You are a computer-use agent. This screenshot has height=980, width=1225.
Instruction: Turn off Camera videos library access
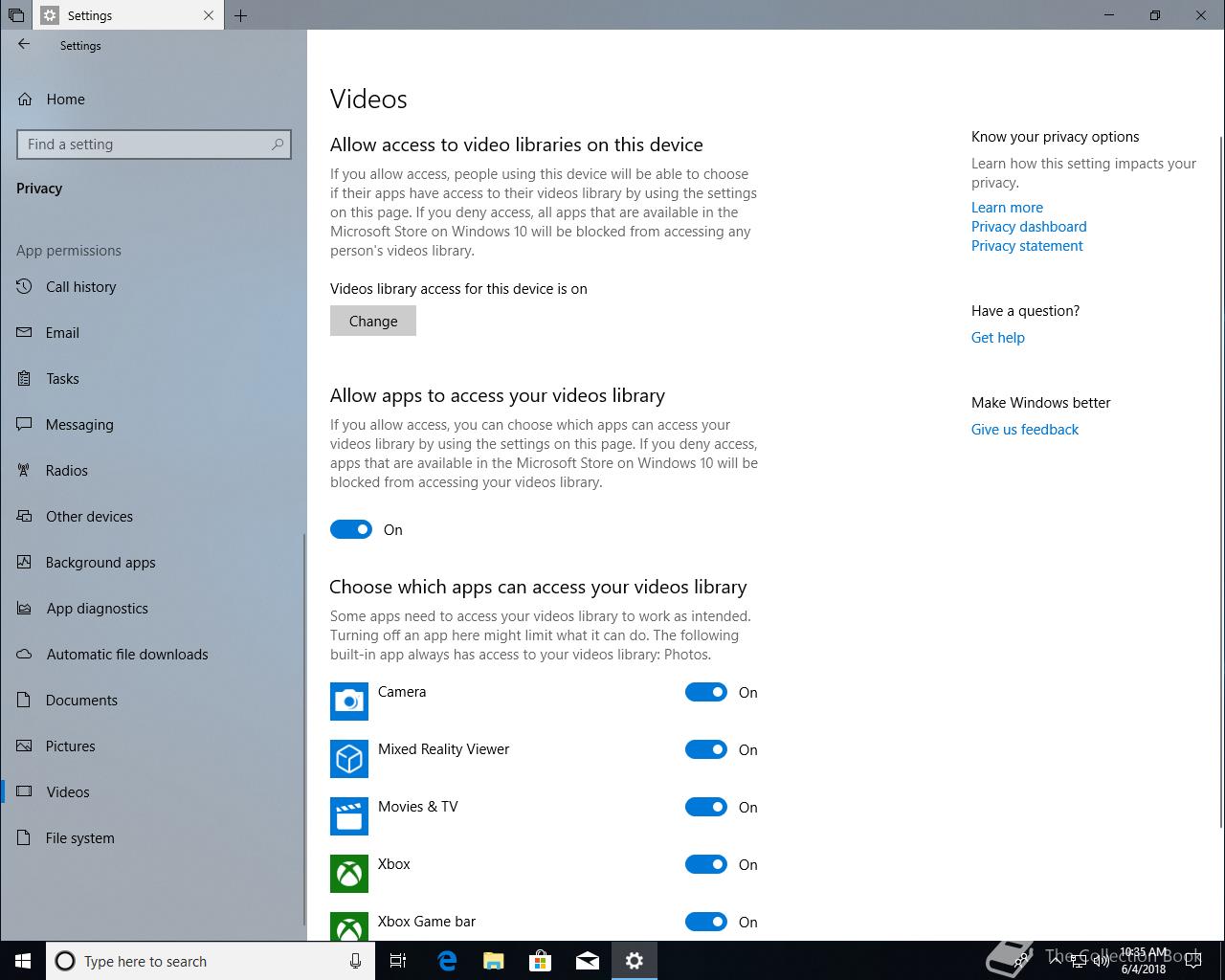706,692
